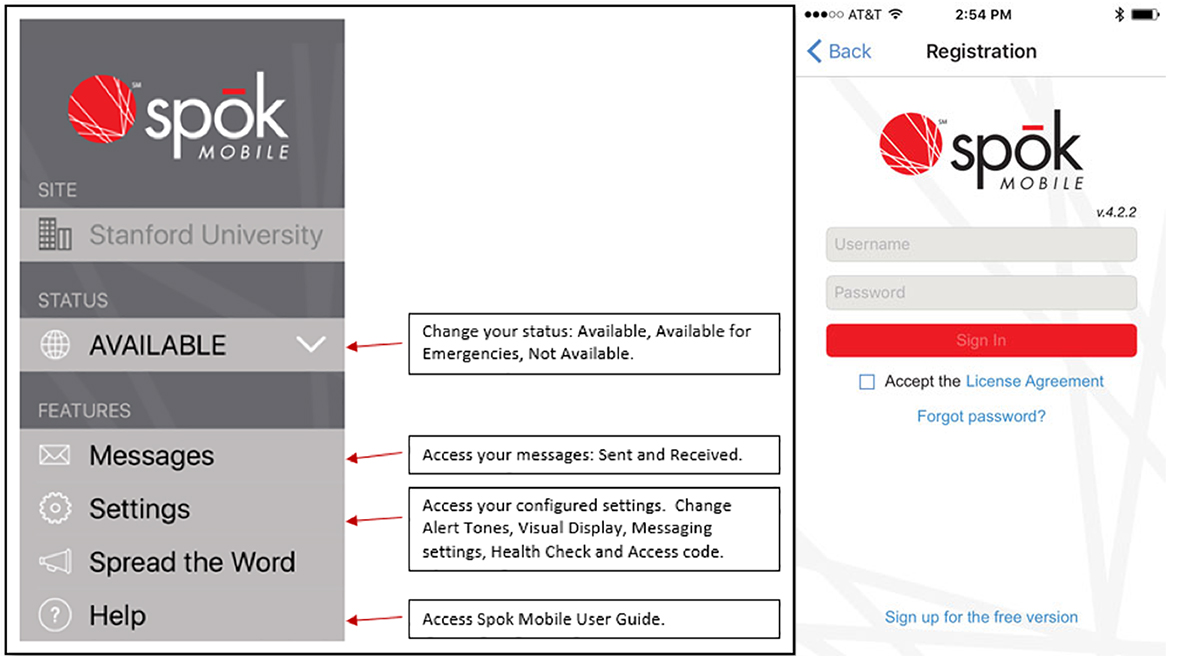Tap the Back button on Registration screen
1200x656 pixels.
coord(839,51)
